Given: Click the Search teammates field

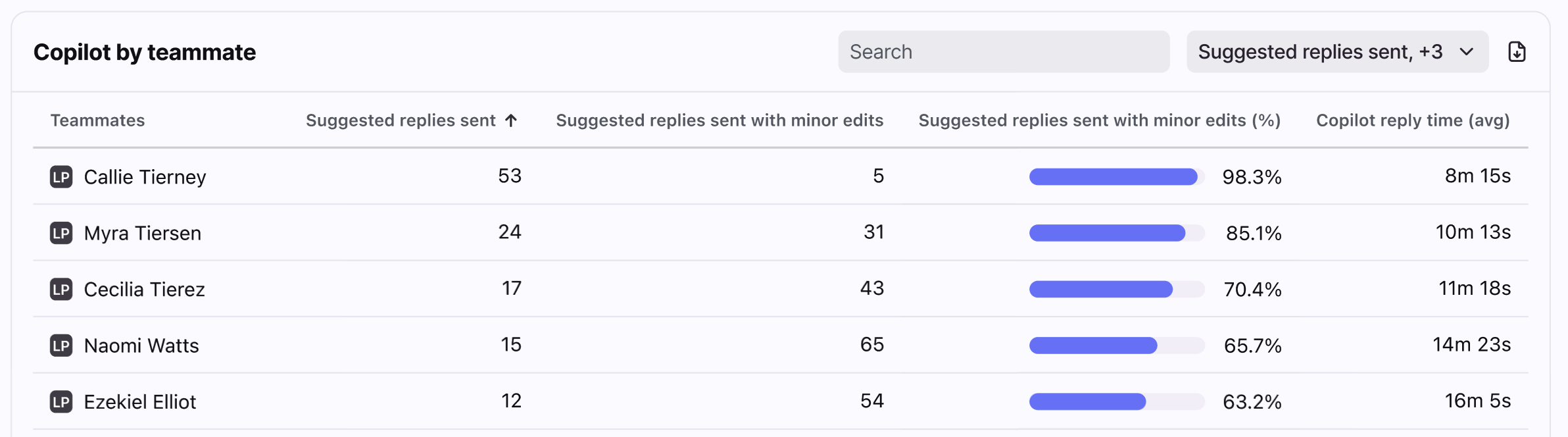Looking at the screenshot, I should 1003,52.
